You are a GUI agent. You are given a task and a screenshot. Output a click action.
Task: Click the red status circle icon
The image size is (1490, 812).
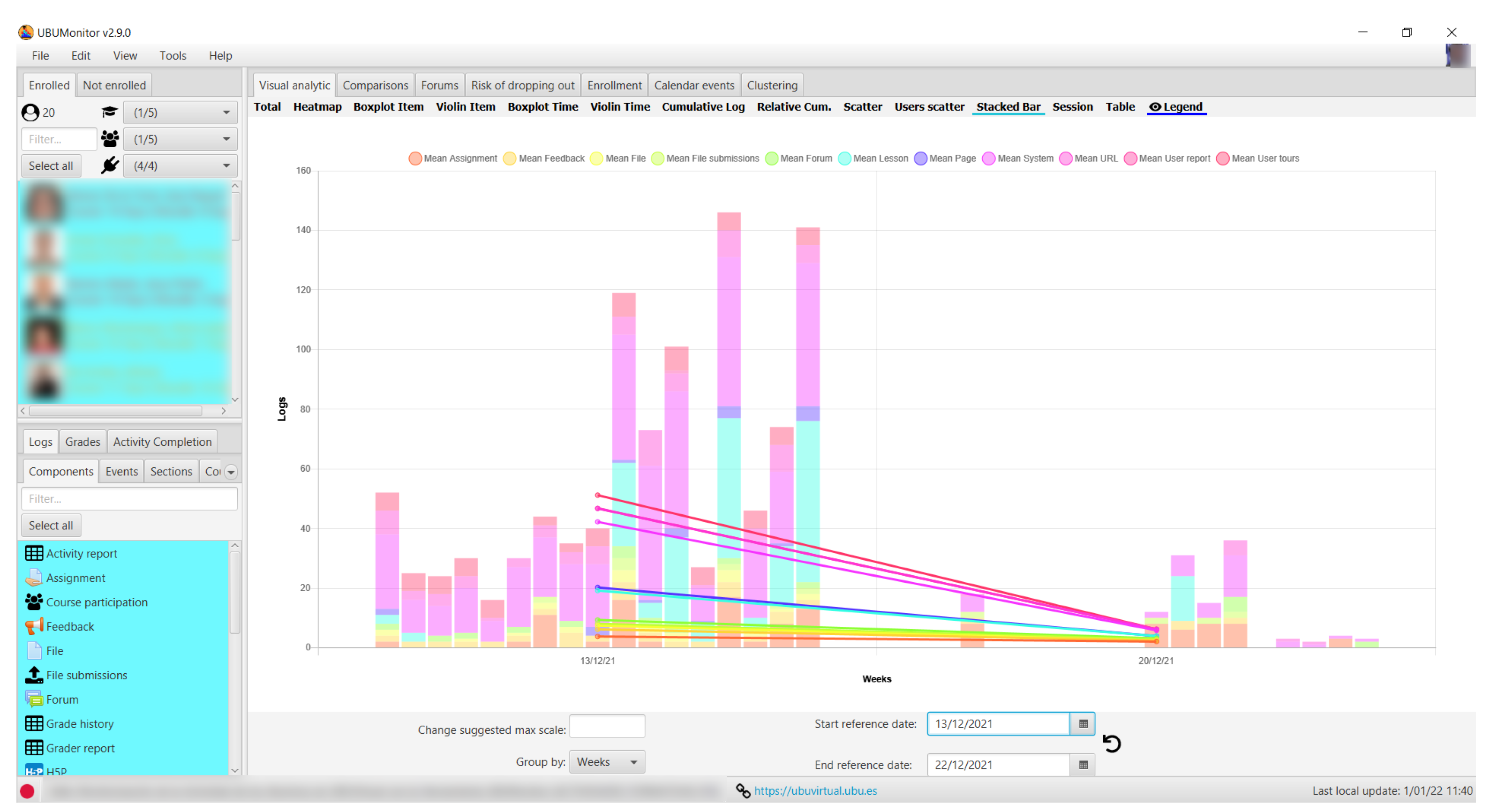click(27, 790)
